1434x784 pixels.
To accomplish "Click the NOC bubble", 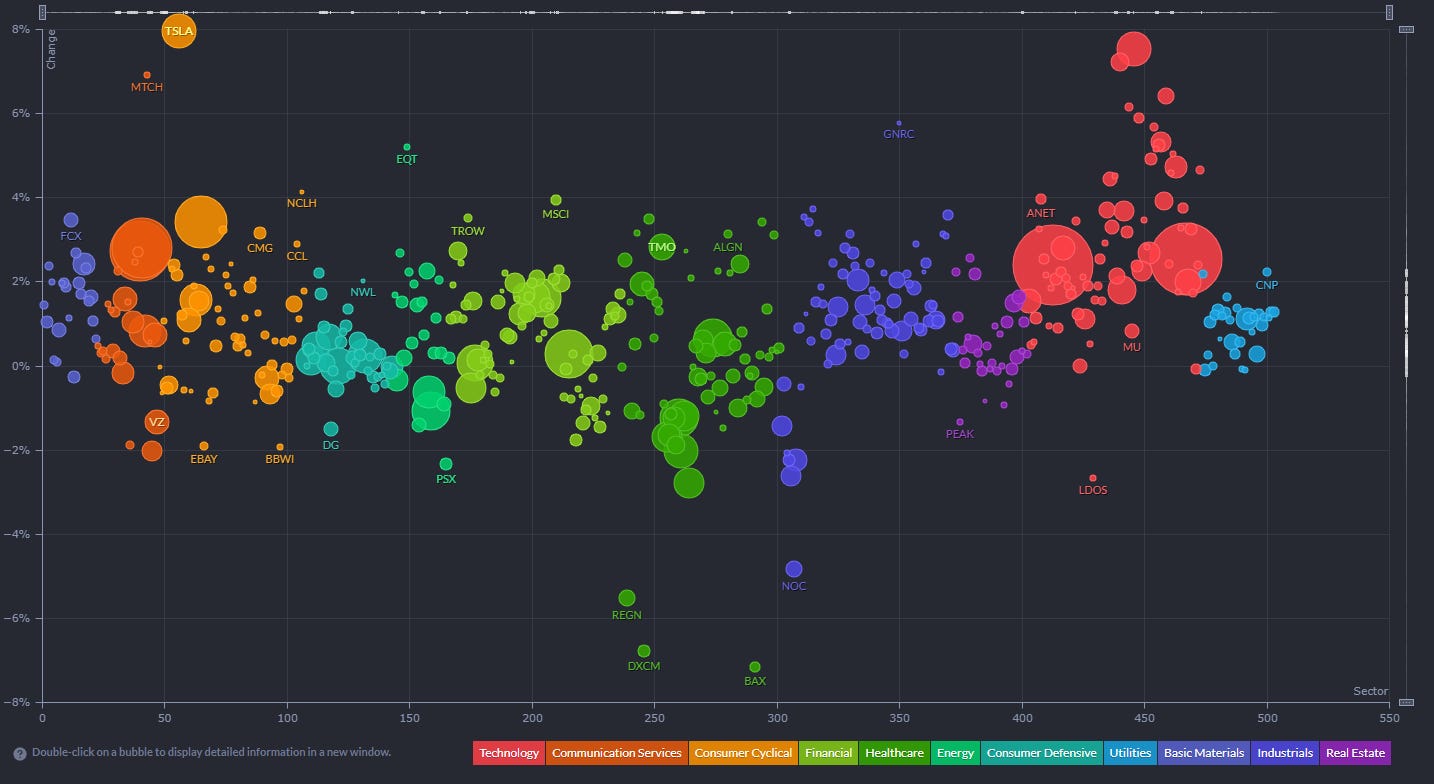I will pos(794,569).
